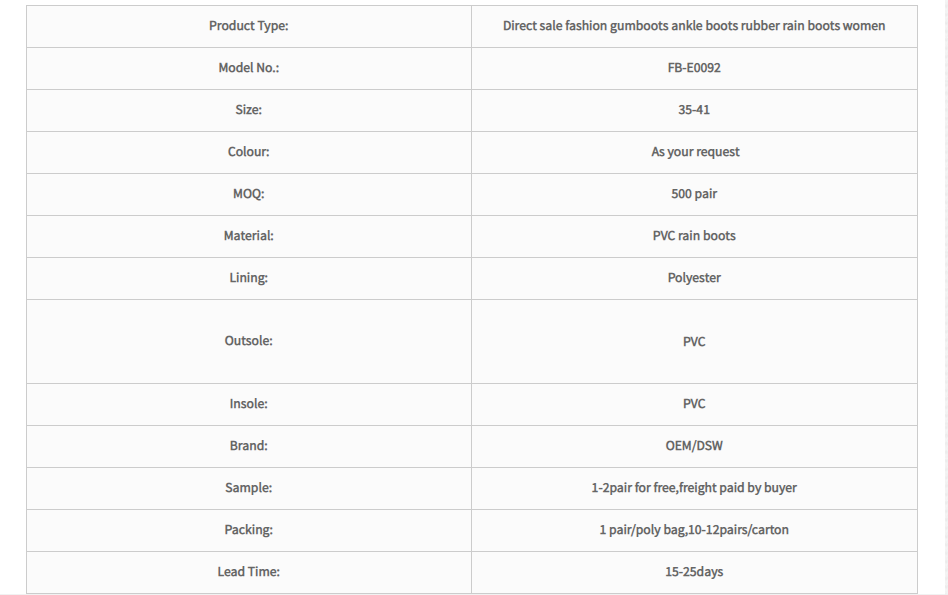The image size is (948, 595).
Task: Click the PVC rain boots material value
Action: [693, 236]
